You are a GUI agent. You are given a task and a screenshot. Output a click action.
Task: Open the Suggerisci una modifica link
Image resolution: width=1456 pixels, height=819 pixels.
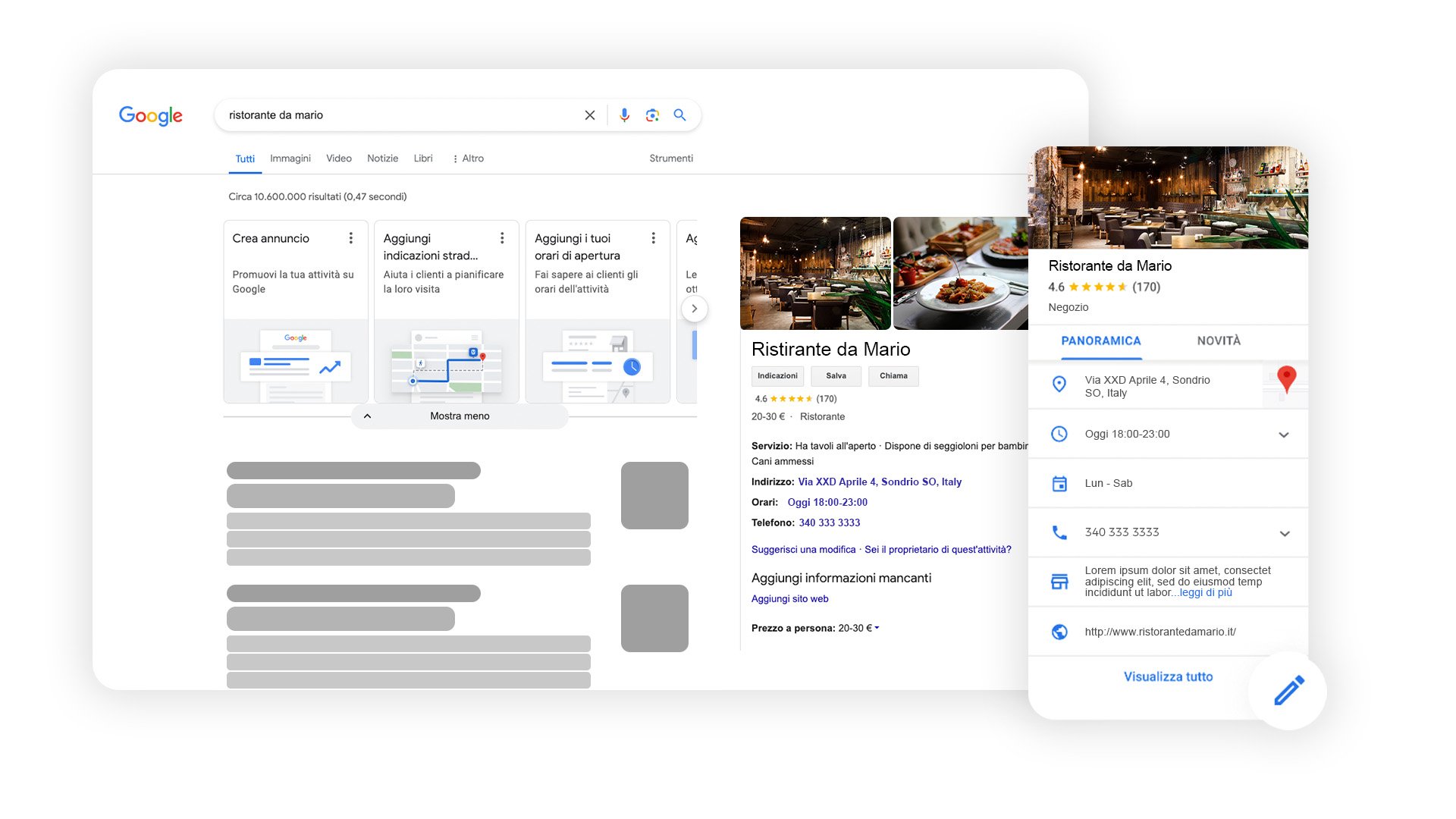(x=802, y=549)
